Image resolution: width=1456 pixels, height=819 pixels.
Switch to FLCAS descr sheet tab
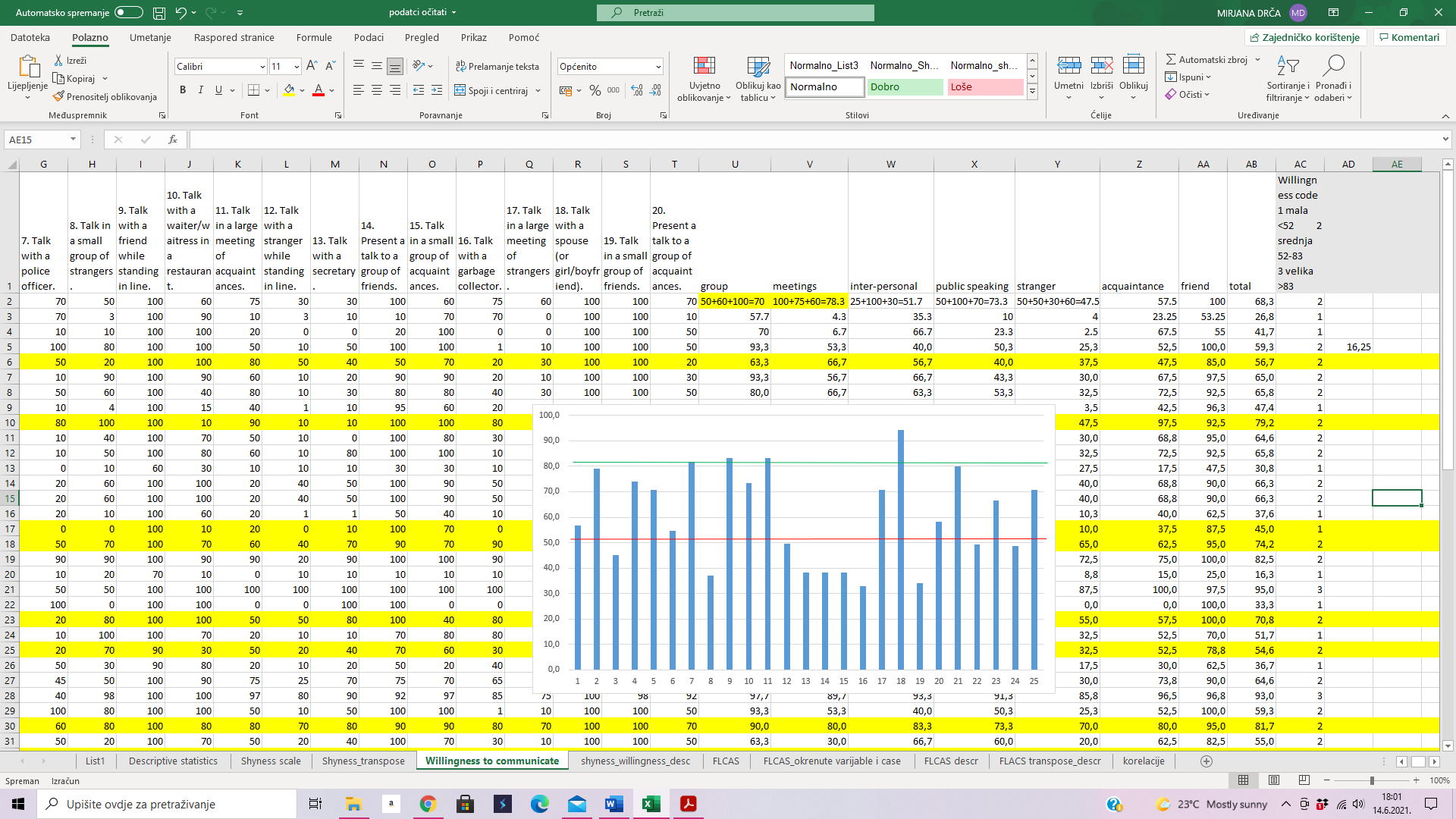(951, 761)
